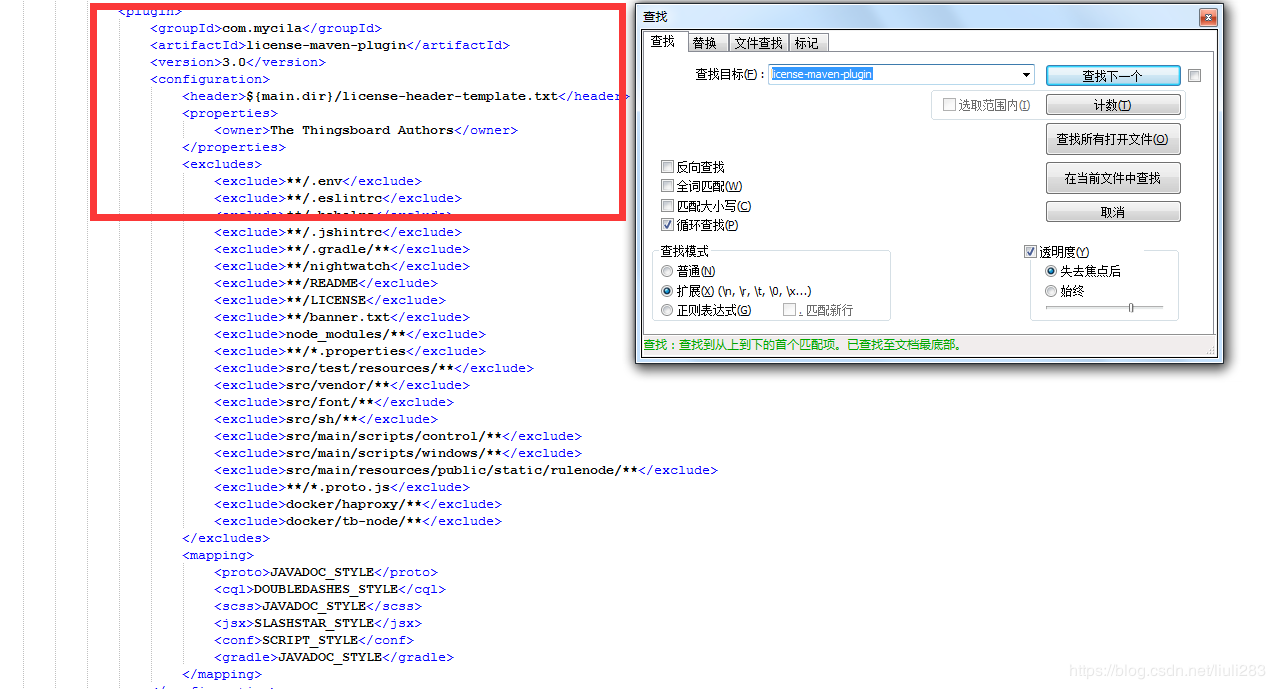Screen dimensions: 1275x689
Task: Click the jsx SLASHSTAR_STYLE line
Action: coord(318,623)
